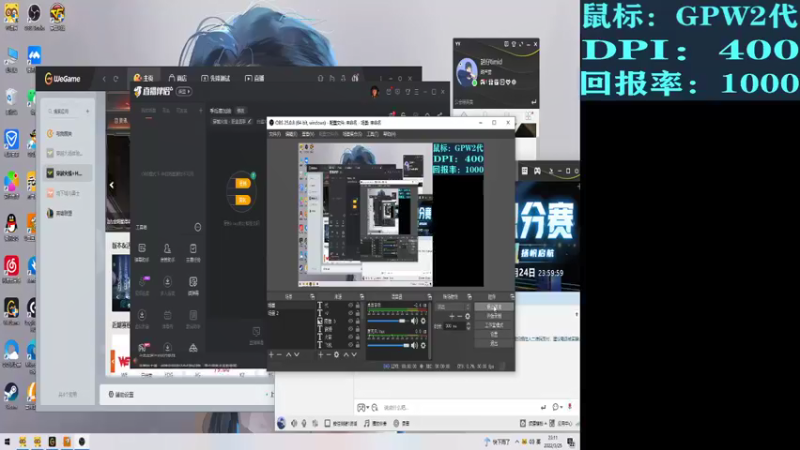Click the YY chat message input field
The image size is (800, 450).
click(459, 407)
